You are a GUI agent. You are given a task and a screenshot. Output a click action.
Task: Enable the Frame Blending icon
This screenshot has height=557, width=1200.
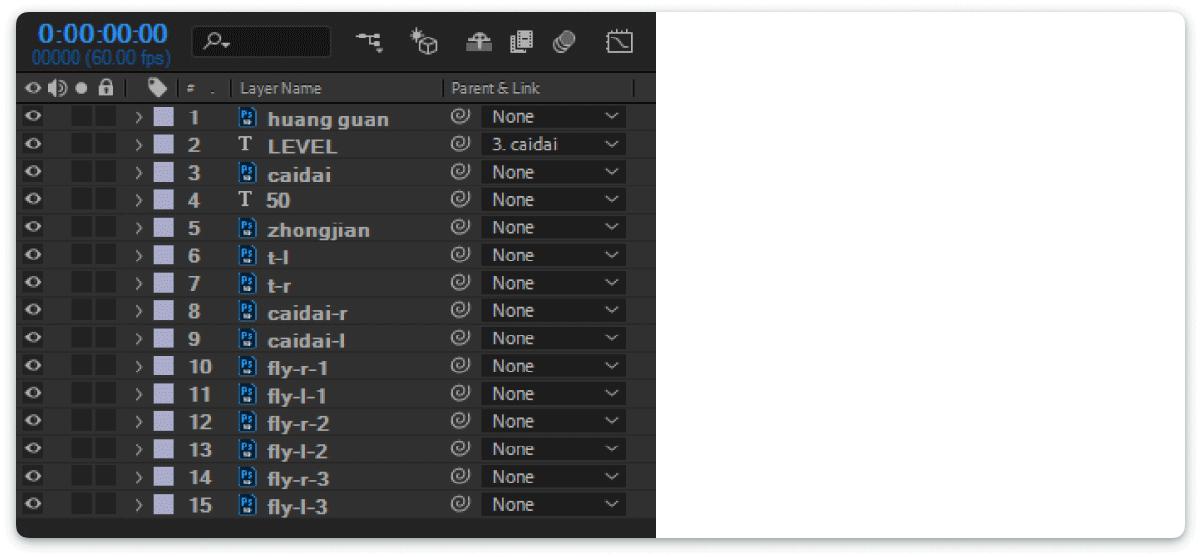pyautogui.click(x=521, y=42)
